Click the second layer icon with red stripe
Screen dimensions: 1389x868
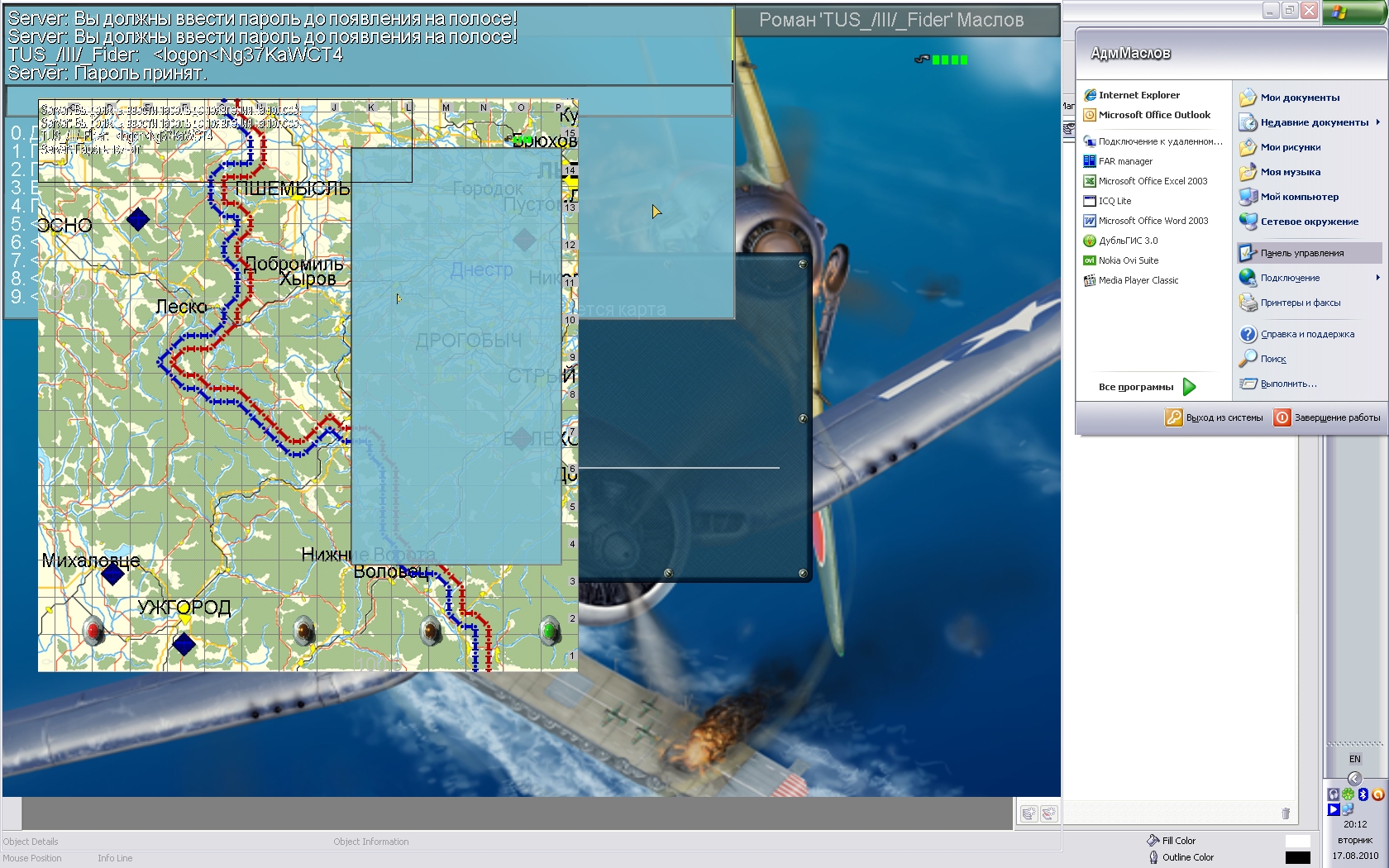coord(1048,813)
